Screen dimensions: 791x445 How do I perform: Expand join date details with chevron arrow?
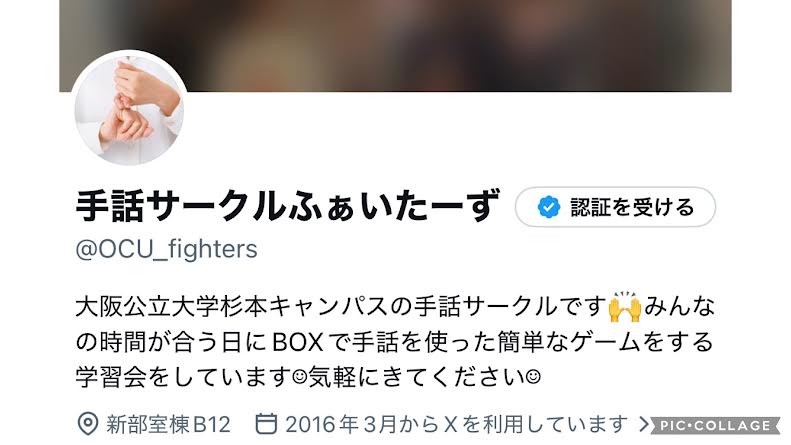point(643,424)
